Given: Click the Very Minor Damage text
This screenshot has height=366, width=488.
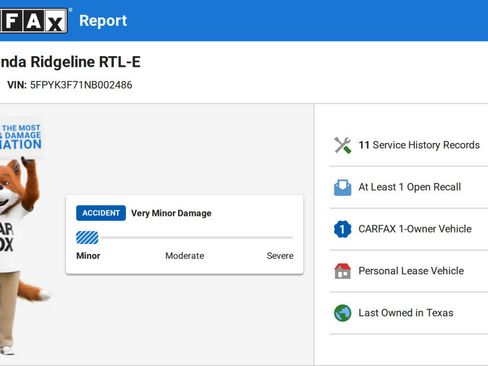Looking at the screenshot, I should point(171,213).
